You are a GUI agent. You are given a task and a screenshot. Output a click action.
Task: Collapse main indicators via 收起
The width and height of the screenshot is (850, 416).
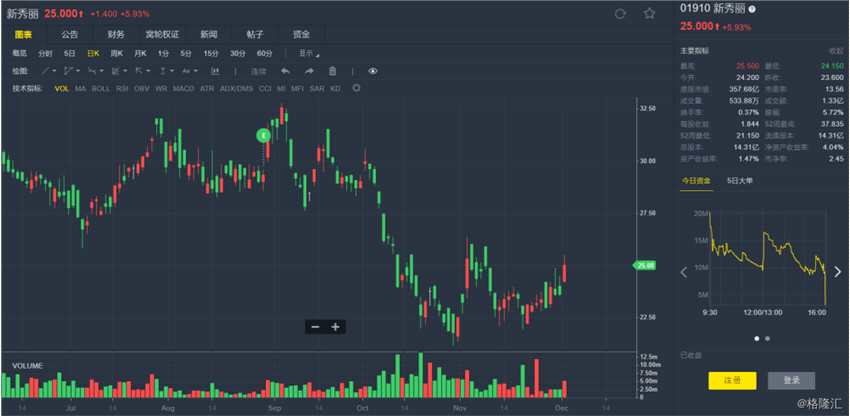click(x=835, y=50)
